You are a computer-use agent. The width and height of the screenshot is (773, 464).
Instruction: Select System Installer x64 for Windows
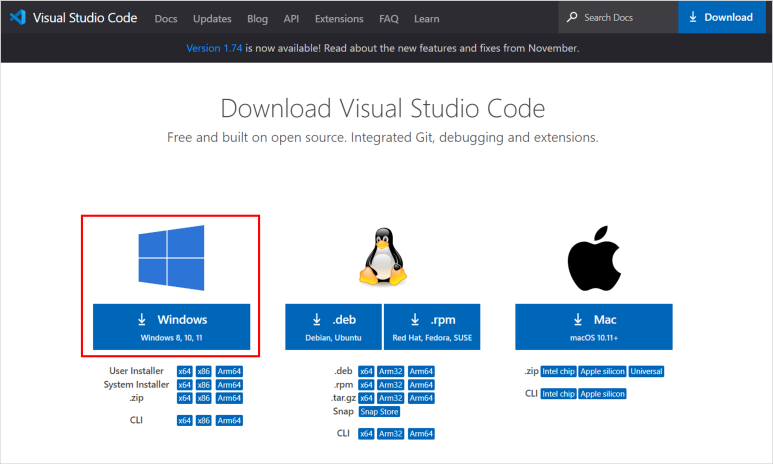(x=184, y=385)
